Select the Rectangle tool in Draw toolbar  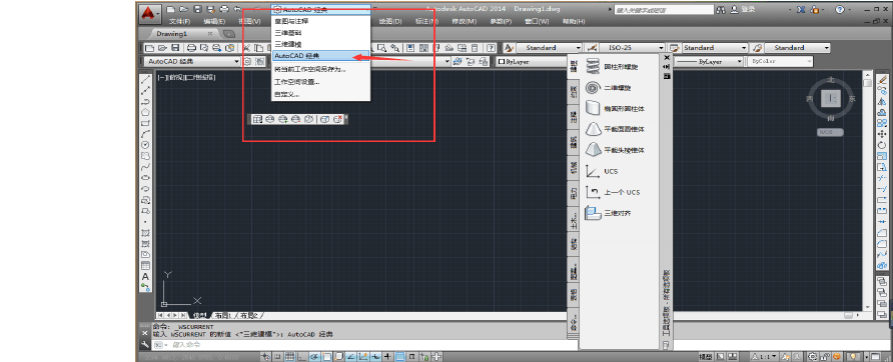146,122
